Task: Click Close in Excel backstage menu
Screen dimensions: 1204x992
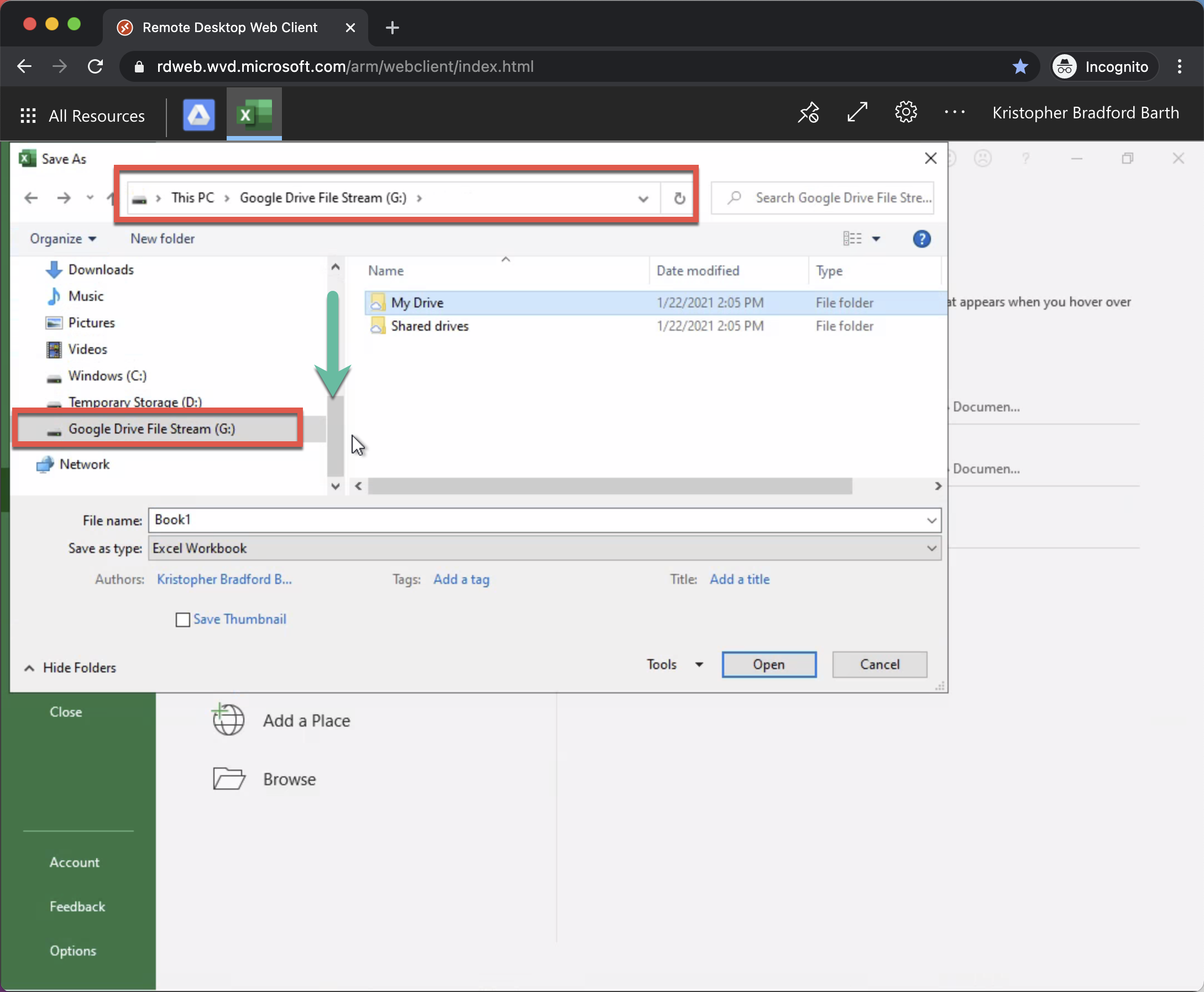Action: (x=66, y=712)
